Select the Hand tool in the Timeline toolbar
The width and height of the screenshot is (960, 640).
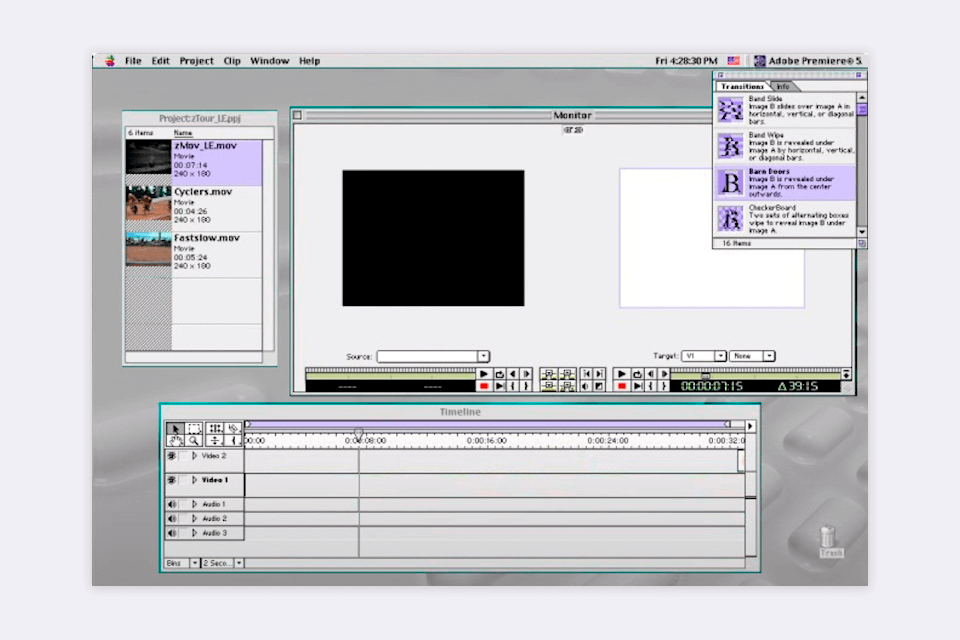point(176,441)
